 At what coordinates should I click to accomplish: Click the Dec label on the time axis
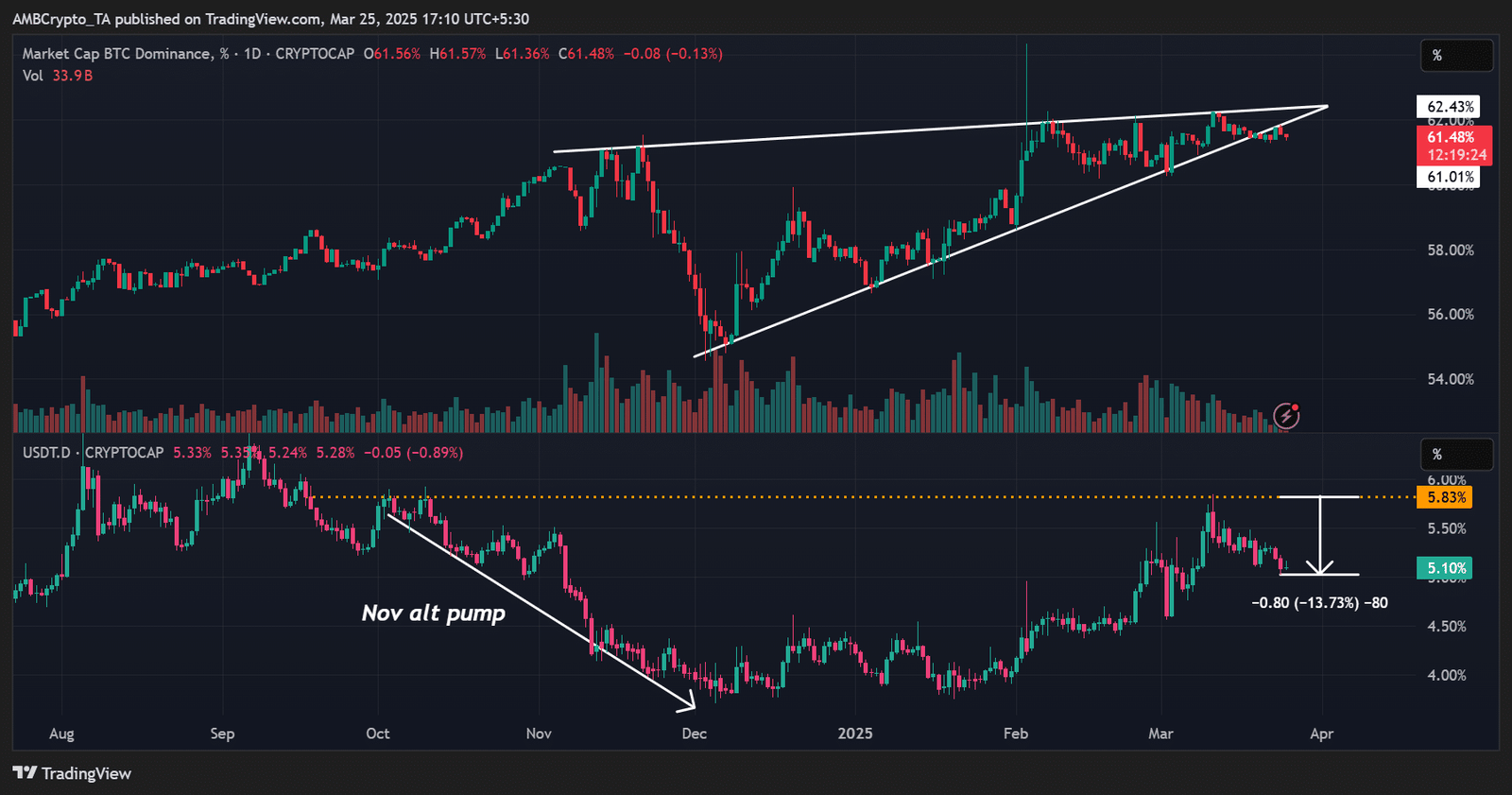tap(694, 734)
